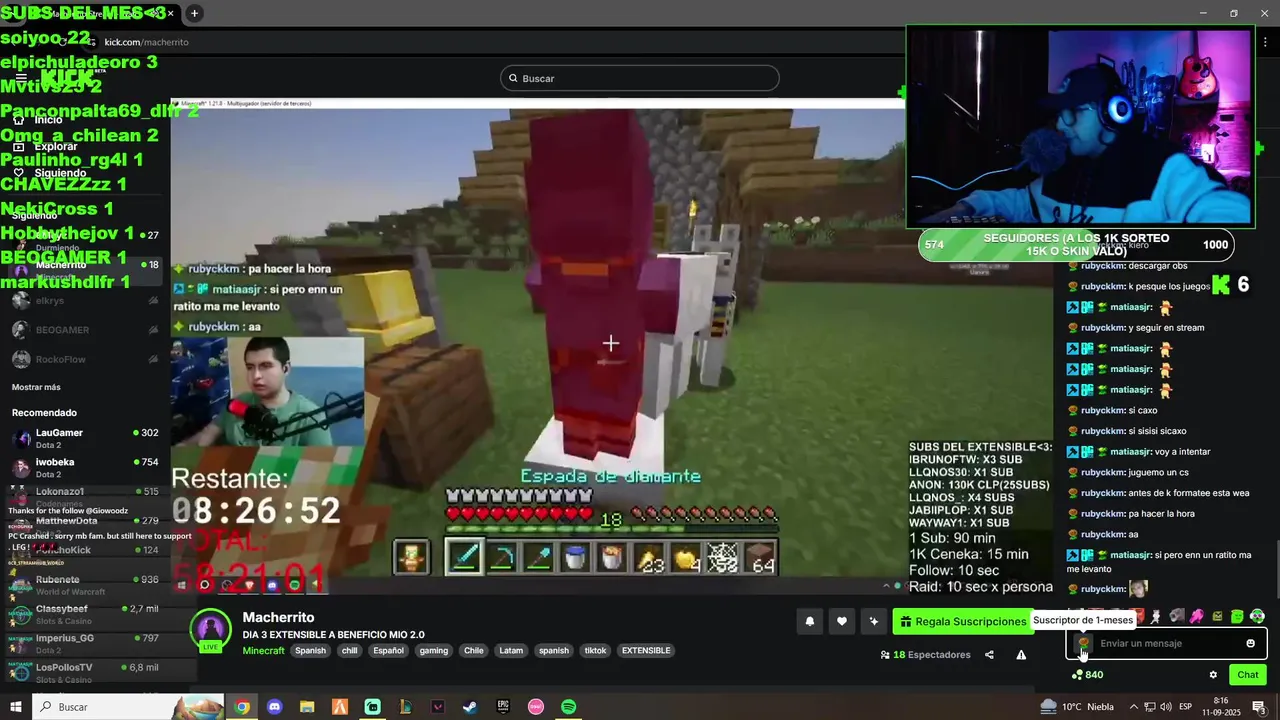The width and height of the screenshot is (1280, 720).
Task: Follow Macherrito with the heart button
Action: [842, 621]
